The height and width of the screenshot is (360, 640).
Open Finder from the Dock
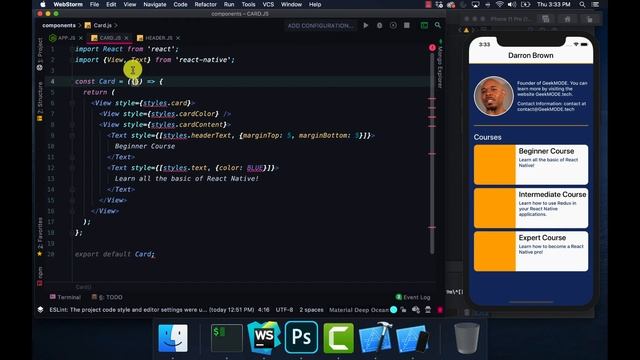pyautogui.click(x=173, y=338)
